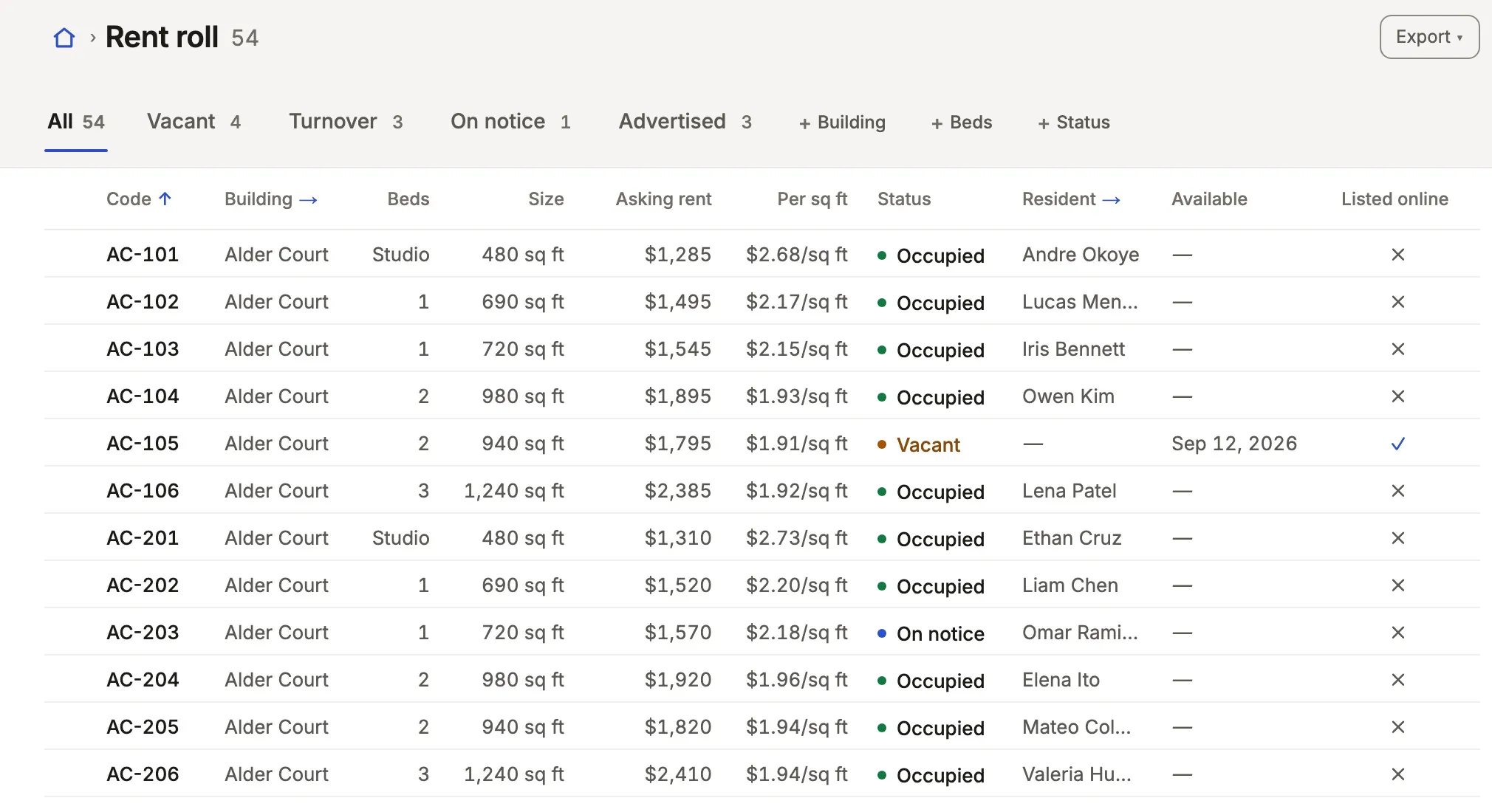The height and width of the screenshot is (812, 1492).
Task: Open the Export dropdown
Action: 1429,37
